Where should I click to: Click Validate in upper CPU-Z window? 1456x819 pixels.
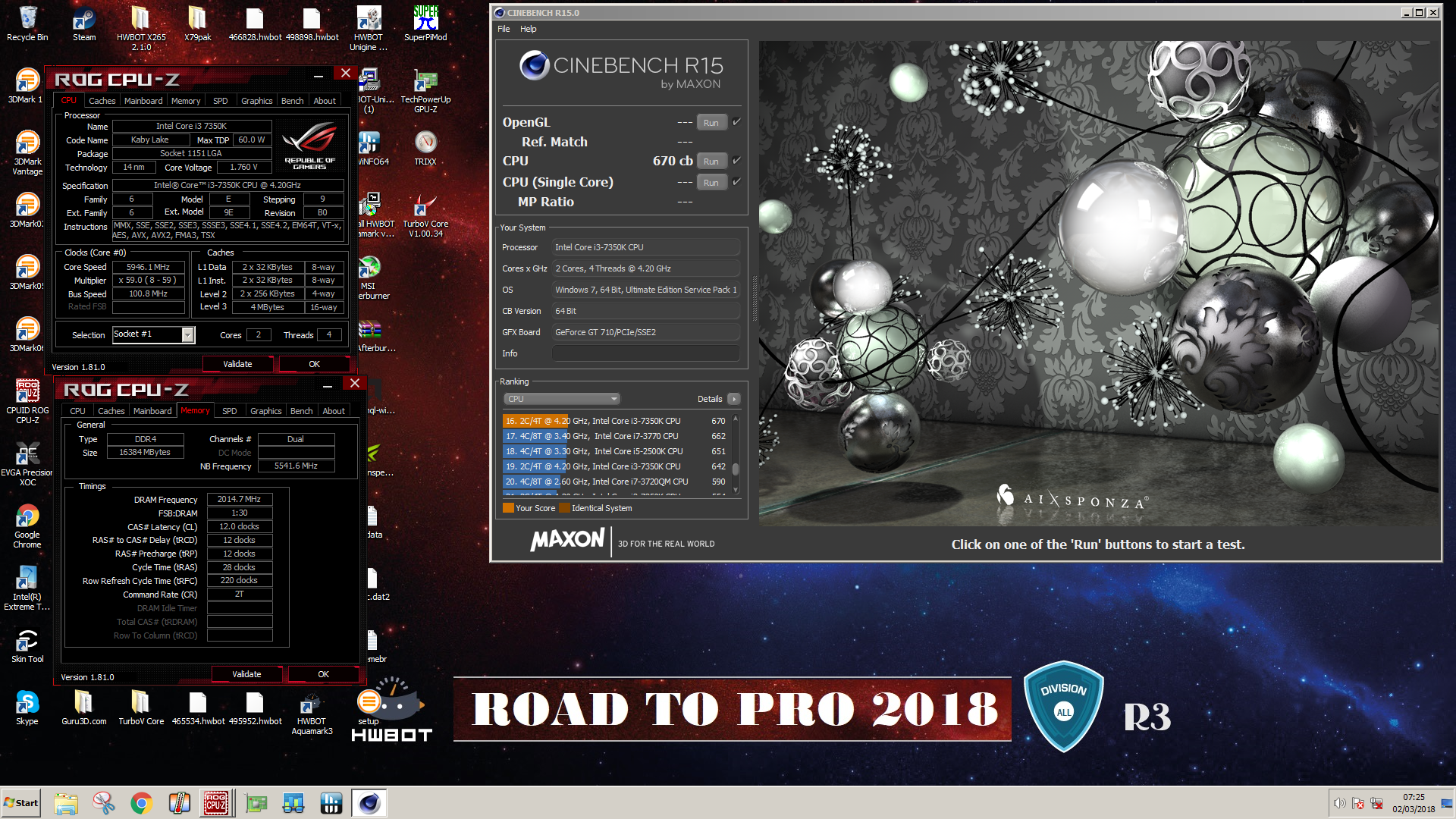237,364
